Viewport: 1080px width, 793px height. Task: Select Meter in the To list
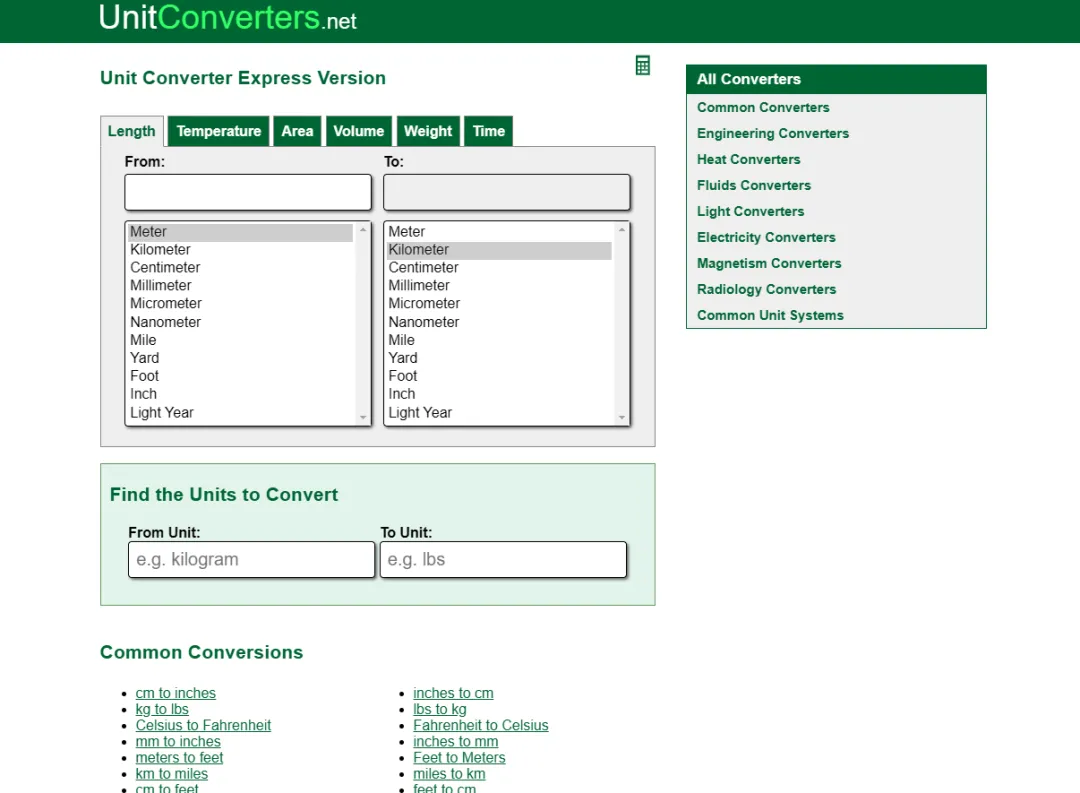[x=499, y=231]
